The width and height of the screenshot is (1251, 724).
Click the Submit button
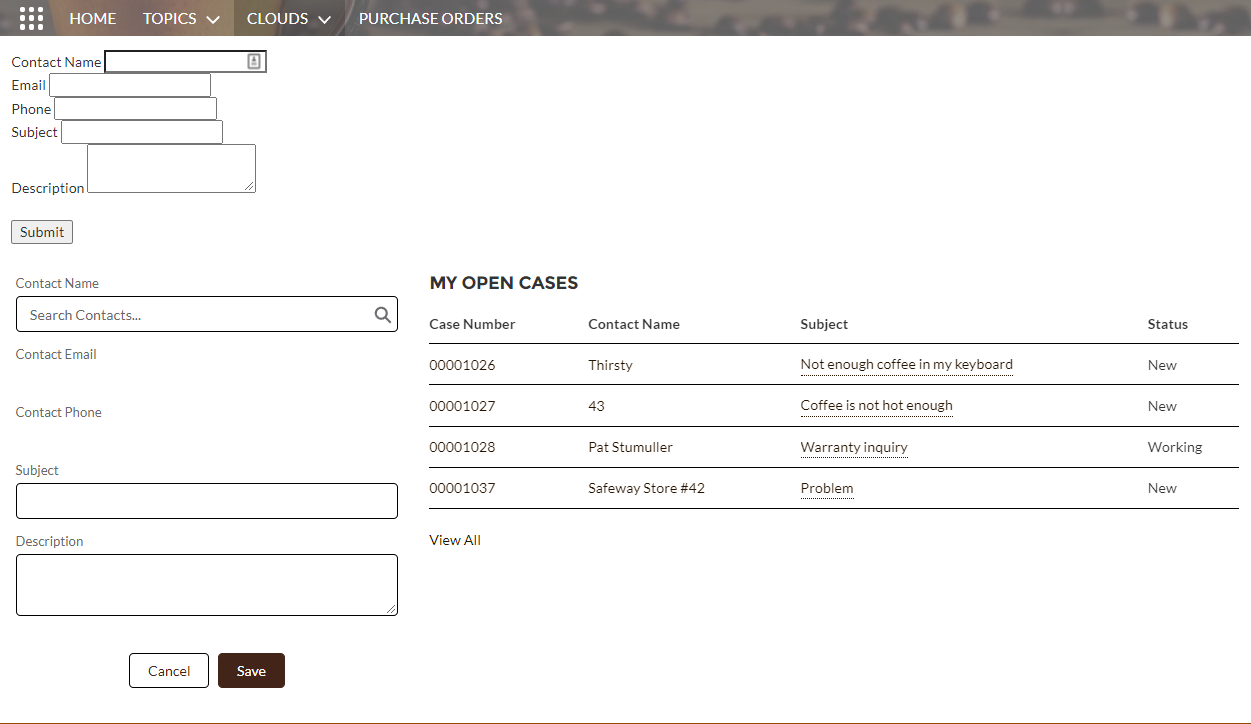click(x=42, y=232)
